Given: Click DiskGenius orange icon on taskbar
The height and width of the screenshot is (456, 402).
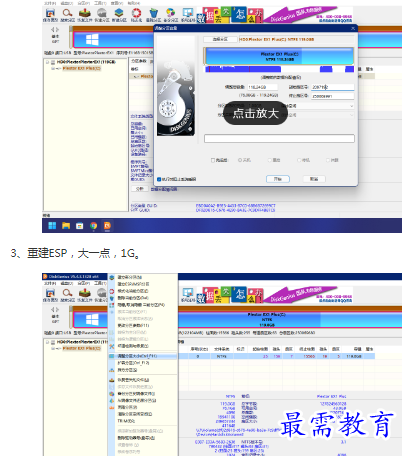Looking at the screenshot, I should (x=107, y=226).
